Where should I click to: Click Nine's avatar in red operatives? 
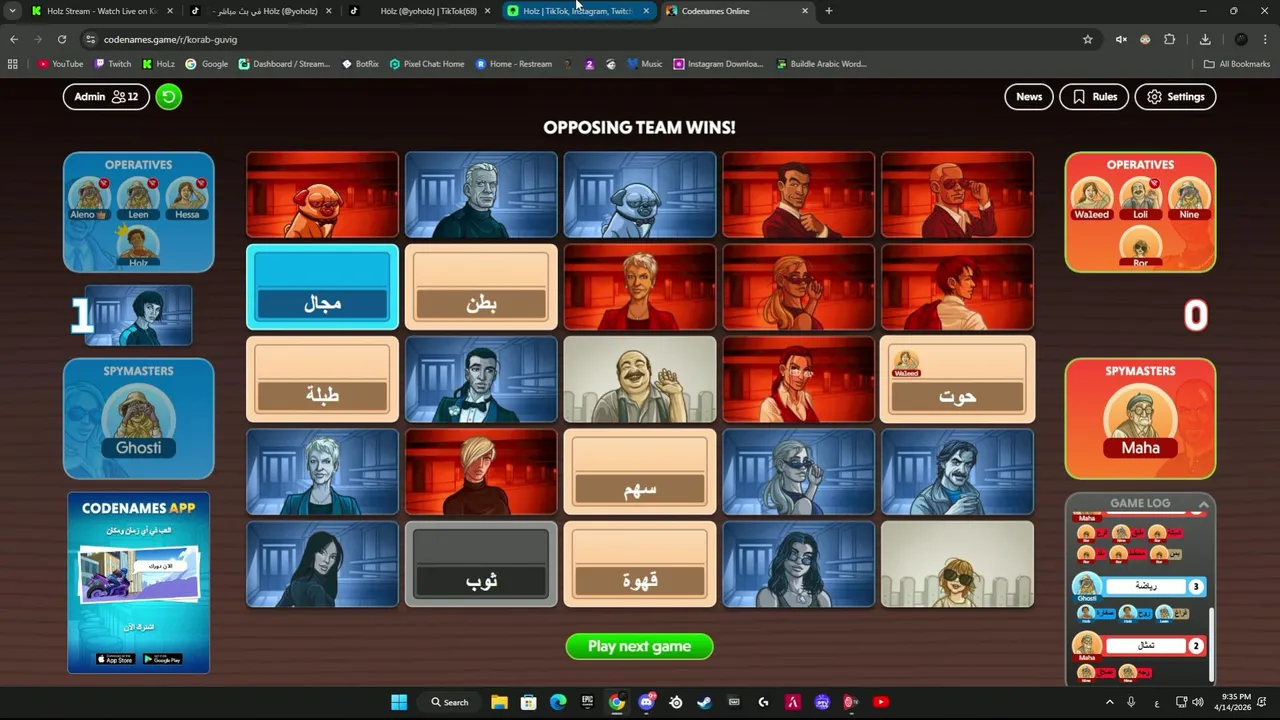(1189, 198)
